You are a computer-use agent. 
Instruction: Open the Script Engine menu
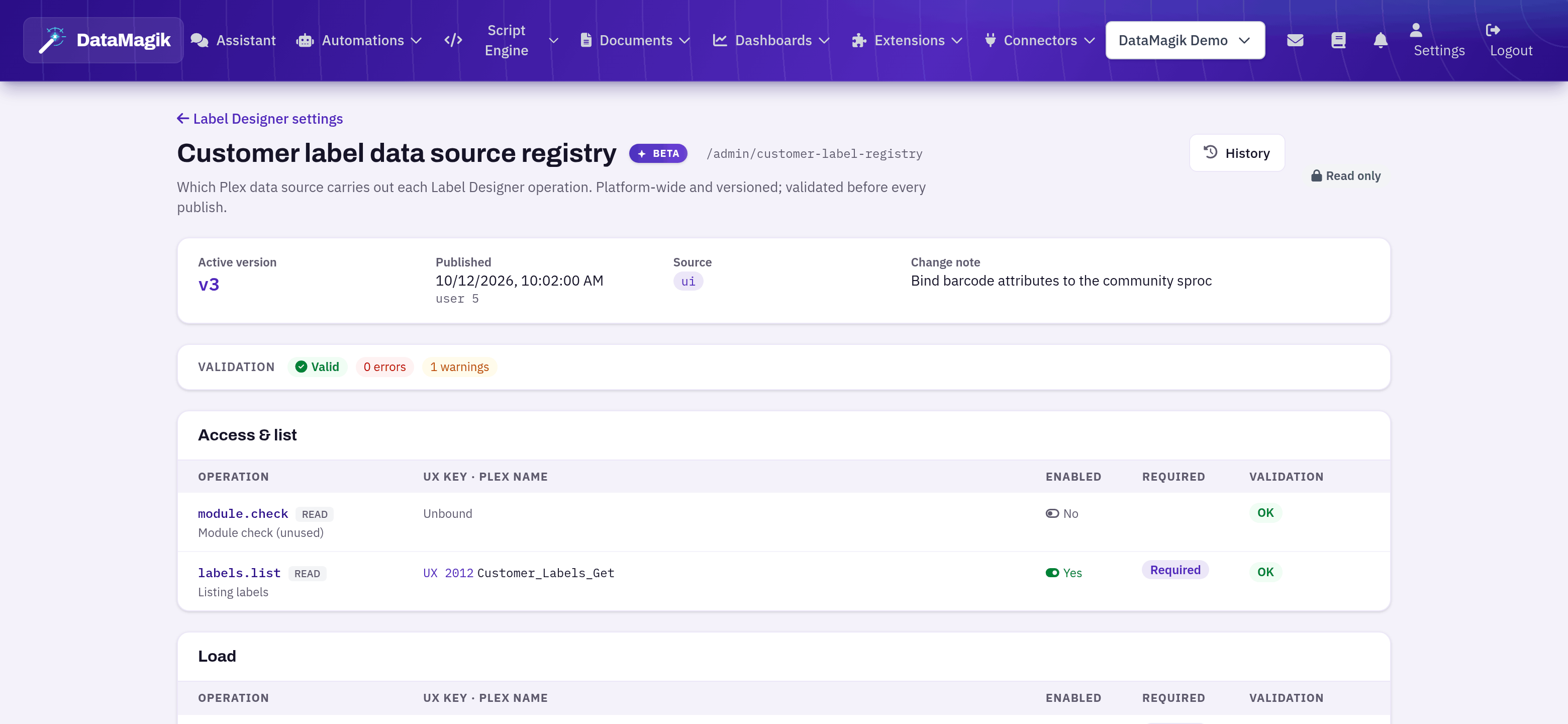pos(502,40)
